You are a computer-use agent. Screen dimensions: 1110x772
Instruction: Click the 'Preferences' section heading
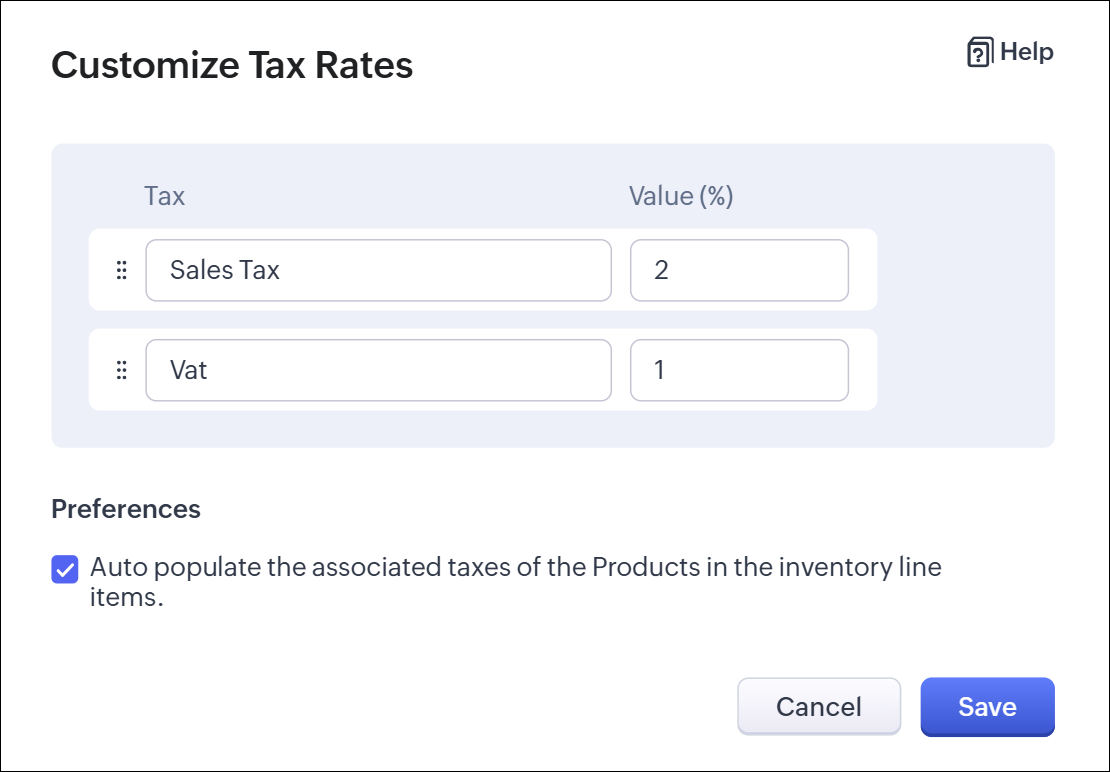point(126,509)
